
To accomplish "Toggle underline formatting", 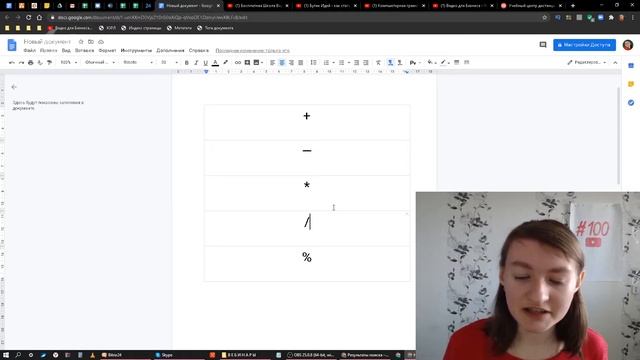I will [205, 62].
